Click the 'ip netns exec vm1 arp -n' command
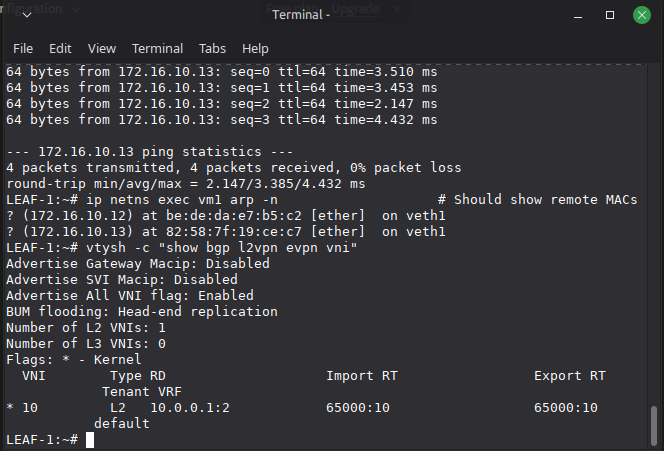The width and height of the screenshot is (664, 451). (x=182, y=200)
